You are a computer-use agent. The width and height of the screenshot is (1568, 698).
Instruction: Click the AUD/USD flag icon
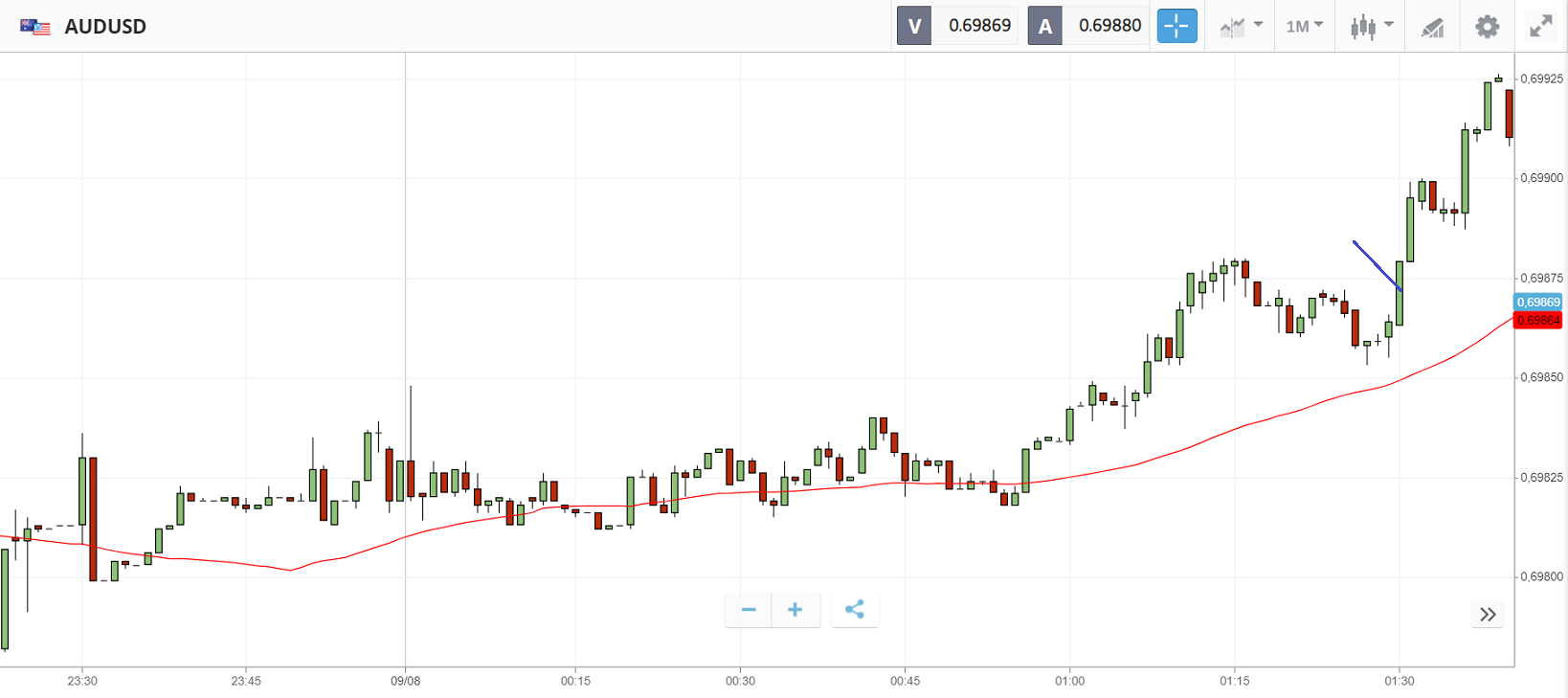35,26
